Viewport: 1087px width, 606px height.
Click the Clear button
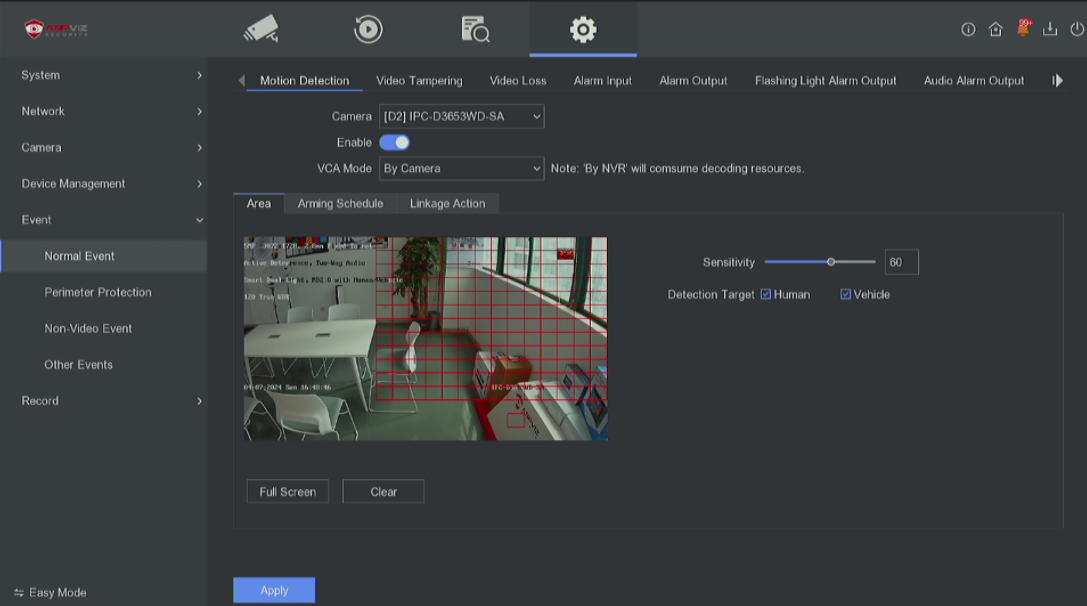coord(383,492)
